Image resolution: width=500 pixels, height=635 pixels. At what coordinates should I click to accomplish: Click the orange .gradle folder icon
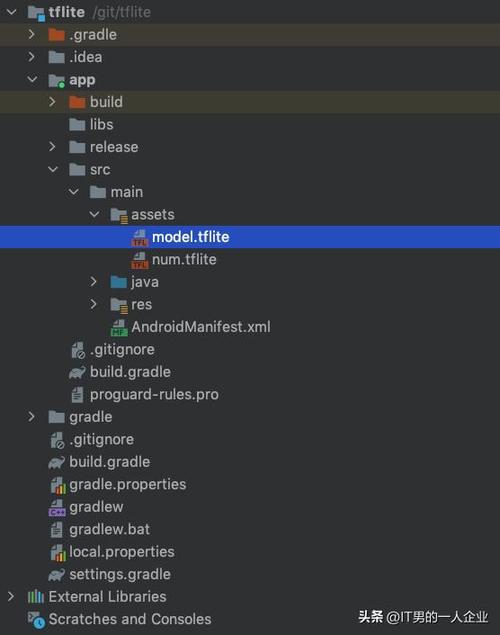point(56,35)
